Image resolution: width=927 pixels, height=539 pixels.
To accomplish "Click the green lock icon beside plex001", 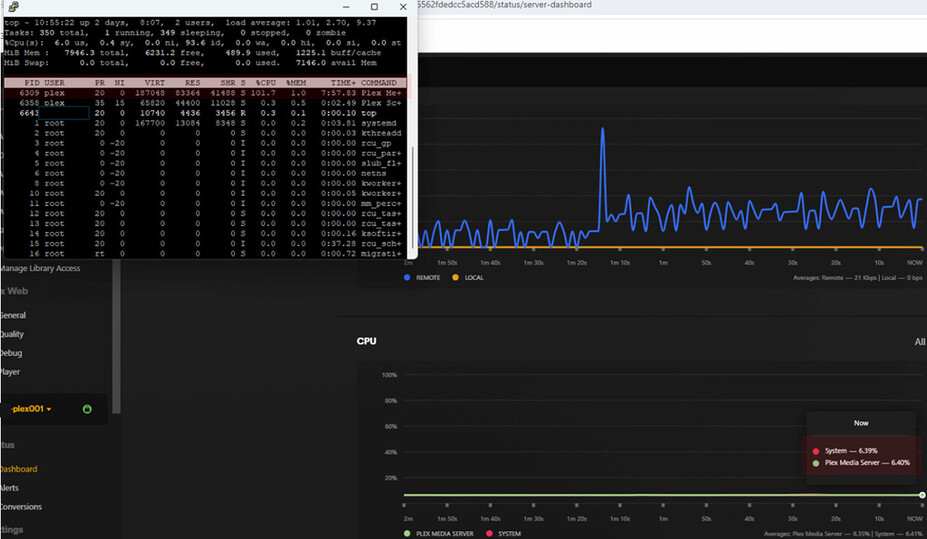I will click(x=87, y=409).
